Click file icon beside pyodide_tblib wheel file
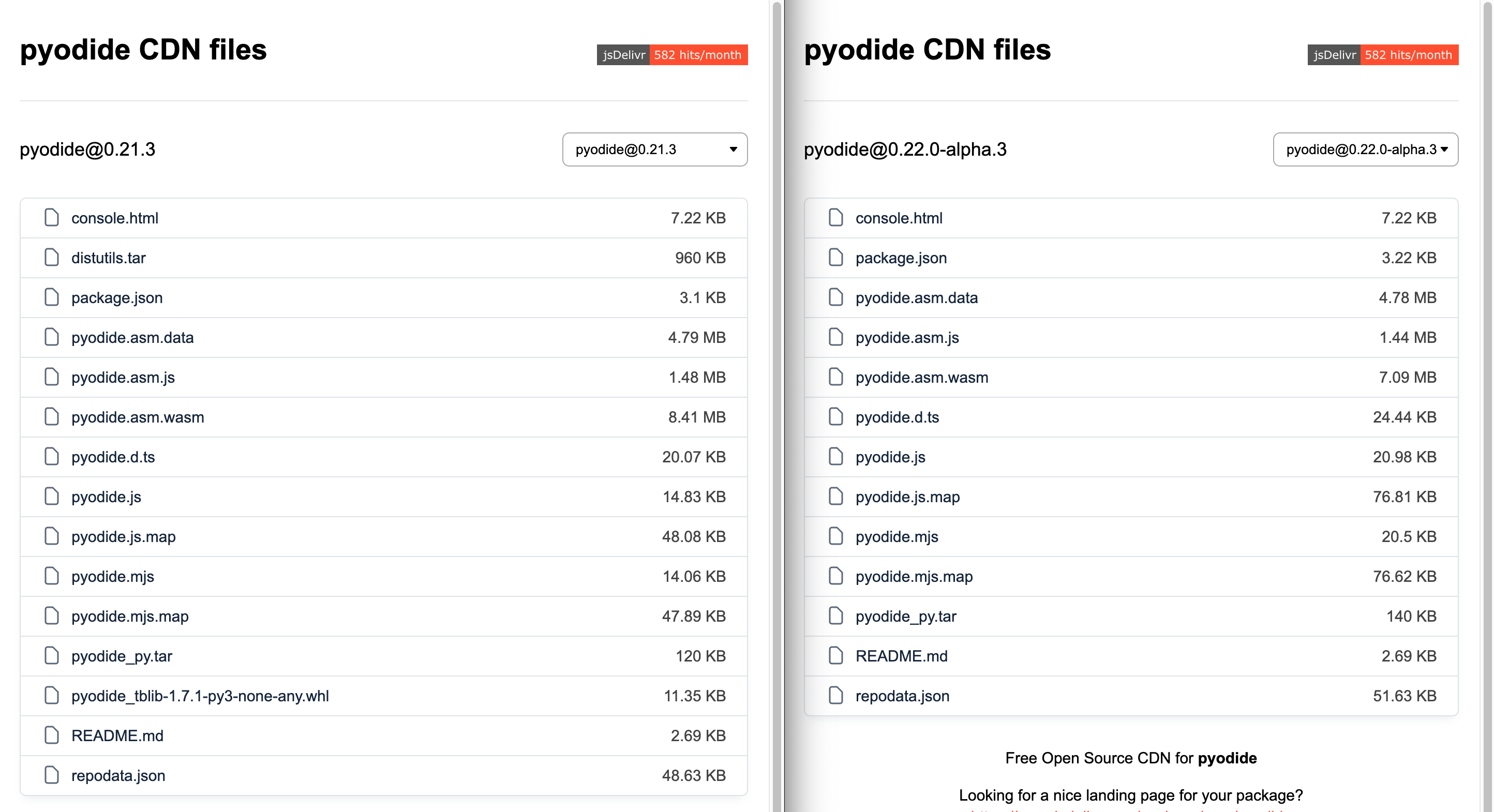Screen dimensions: 1494x812 (x=52, y=696)
